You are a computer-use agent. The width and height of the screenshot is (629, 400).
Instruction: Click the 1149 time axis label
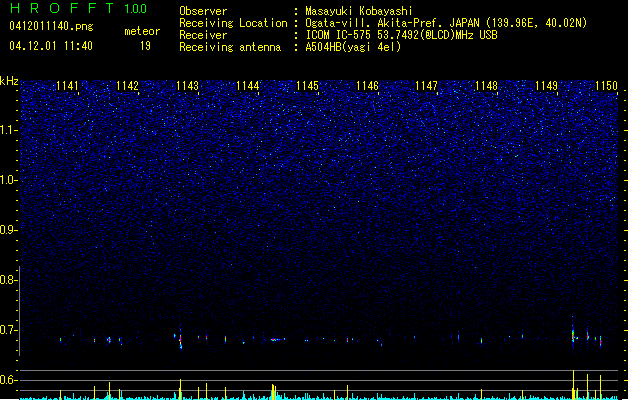[546, 86]
